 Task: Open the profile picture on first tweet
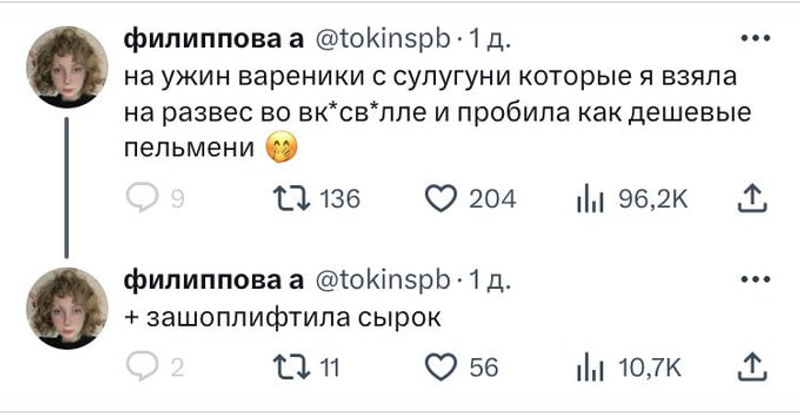[x=67, y=67]
